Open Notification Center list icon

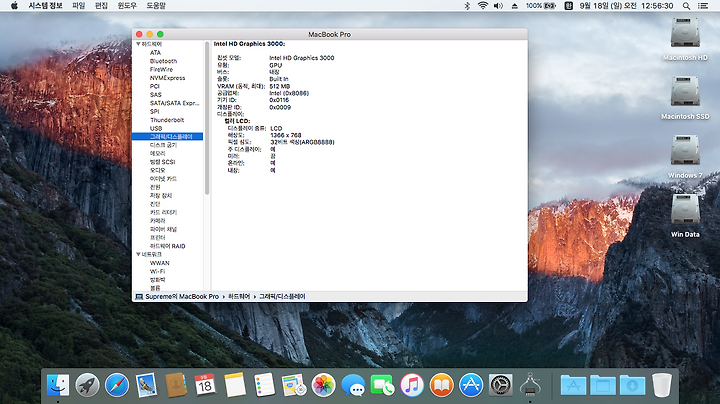point(703,6)
